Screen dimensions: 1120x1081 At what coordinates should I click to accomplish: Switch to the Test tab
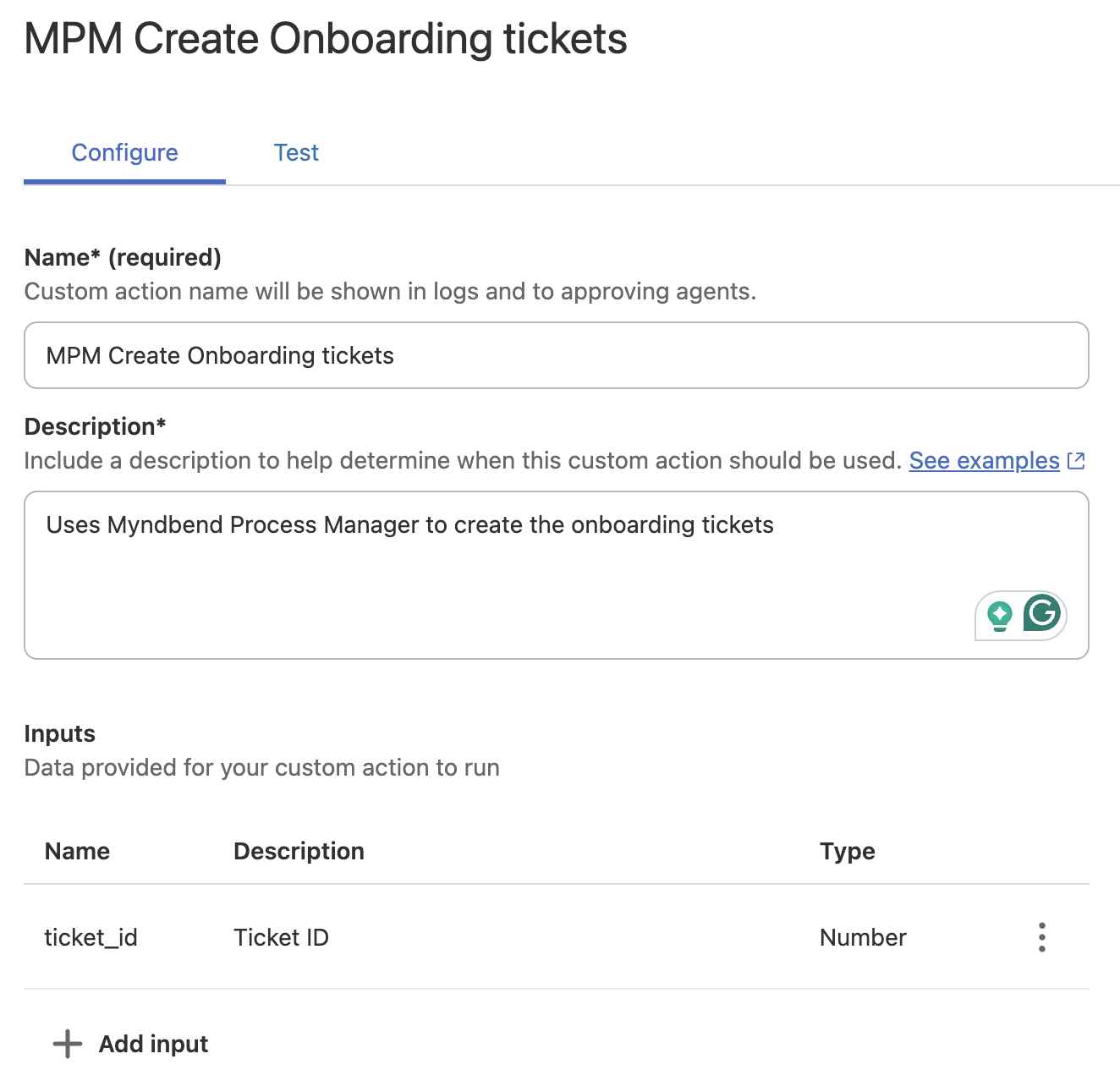click(x=296, y=152)
